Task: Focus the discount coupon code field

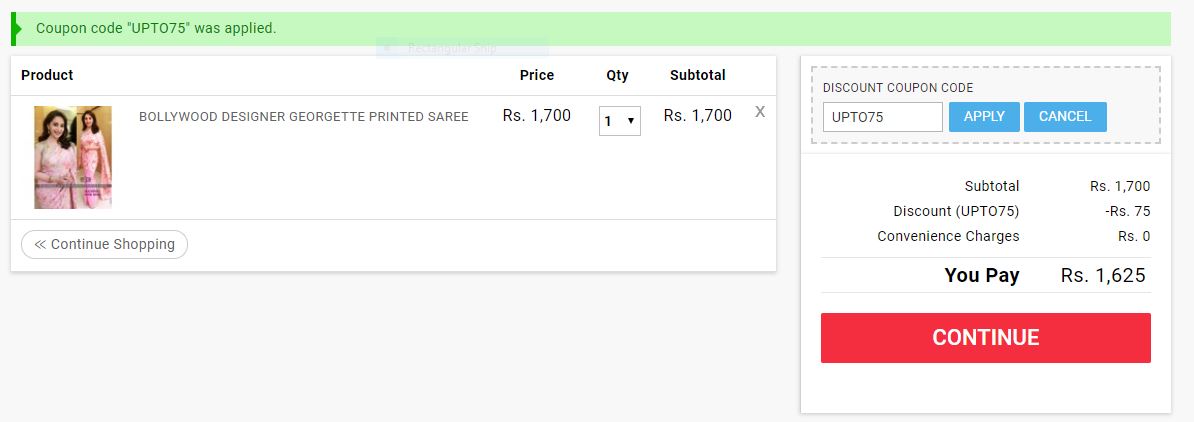Action: (x=882, y=117)
